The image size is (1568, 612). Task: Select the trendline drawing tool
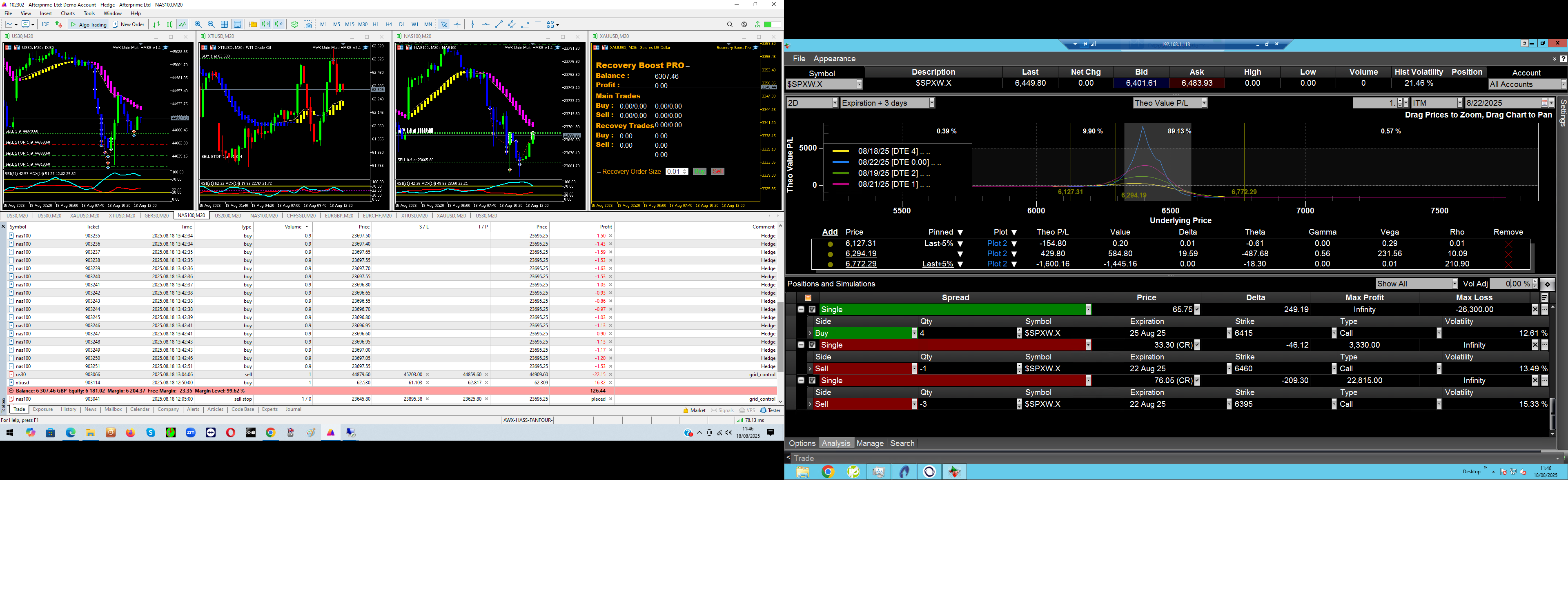[x=499, y=24]
